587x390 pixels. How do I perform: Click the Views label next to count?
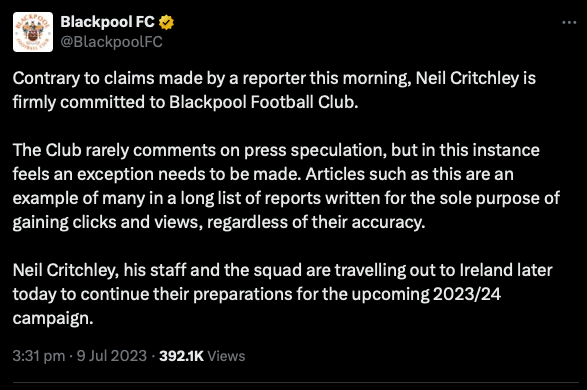coord(226,356)
